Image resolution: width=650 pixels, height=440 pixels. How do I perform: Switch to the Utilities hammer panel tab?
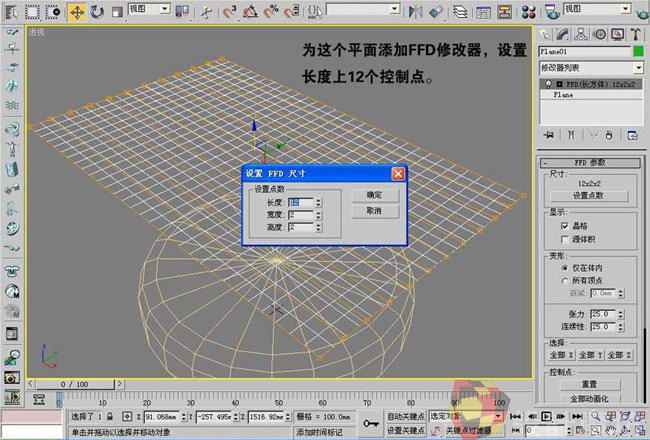[635, 34]
